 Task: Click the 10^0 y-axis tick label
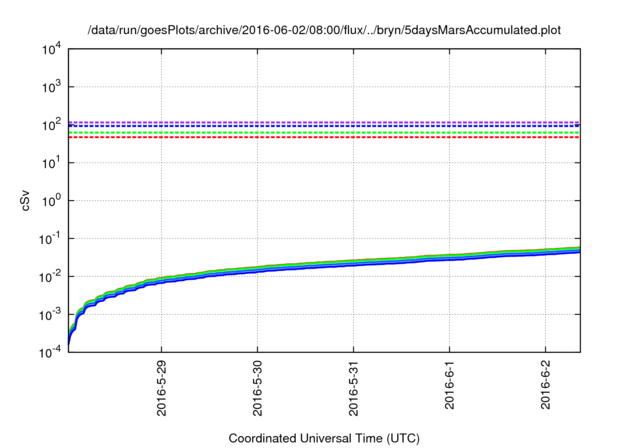(x=51, y=201)
